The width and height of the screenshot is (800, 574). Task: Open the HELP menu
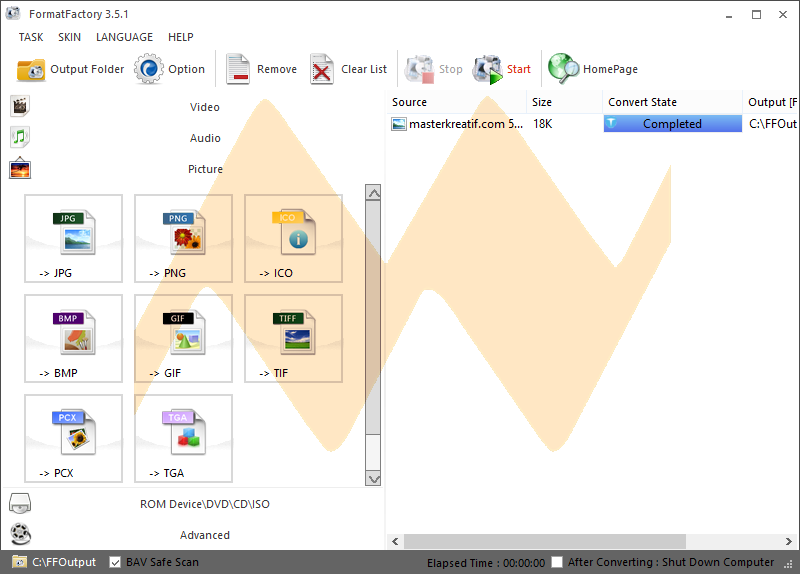coord(181,37)
